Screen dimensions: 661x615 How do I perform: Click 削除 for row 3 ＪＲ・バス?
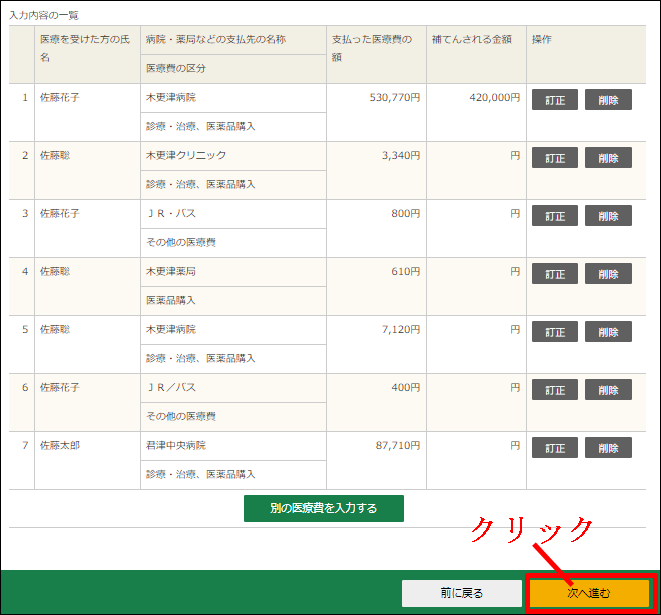pos(608,216)
